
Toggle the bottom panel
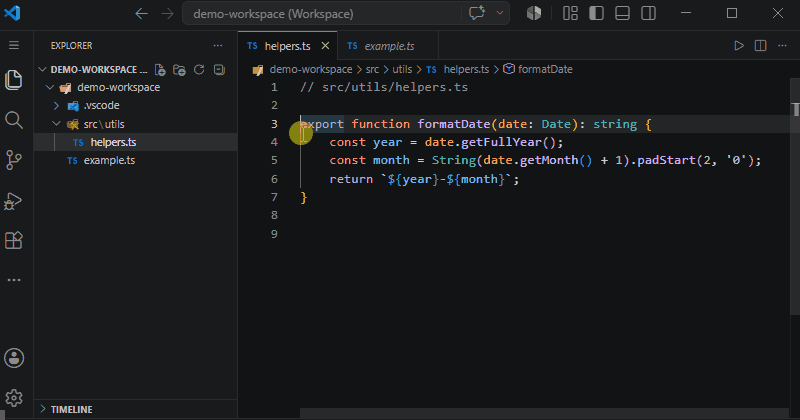(622, 13)
